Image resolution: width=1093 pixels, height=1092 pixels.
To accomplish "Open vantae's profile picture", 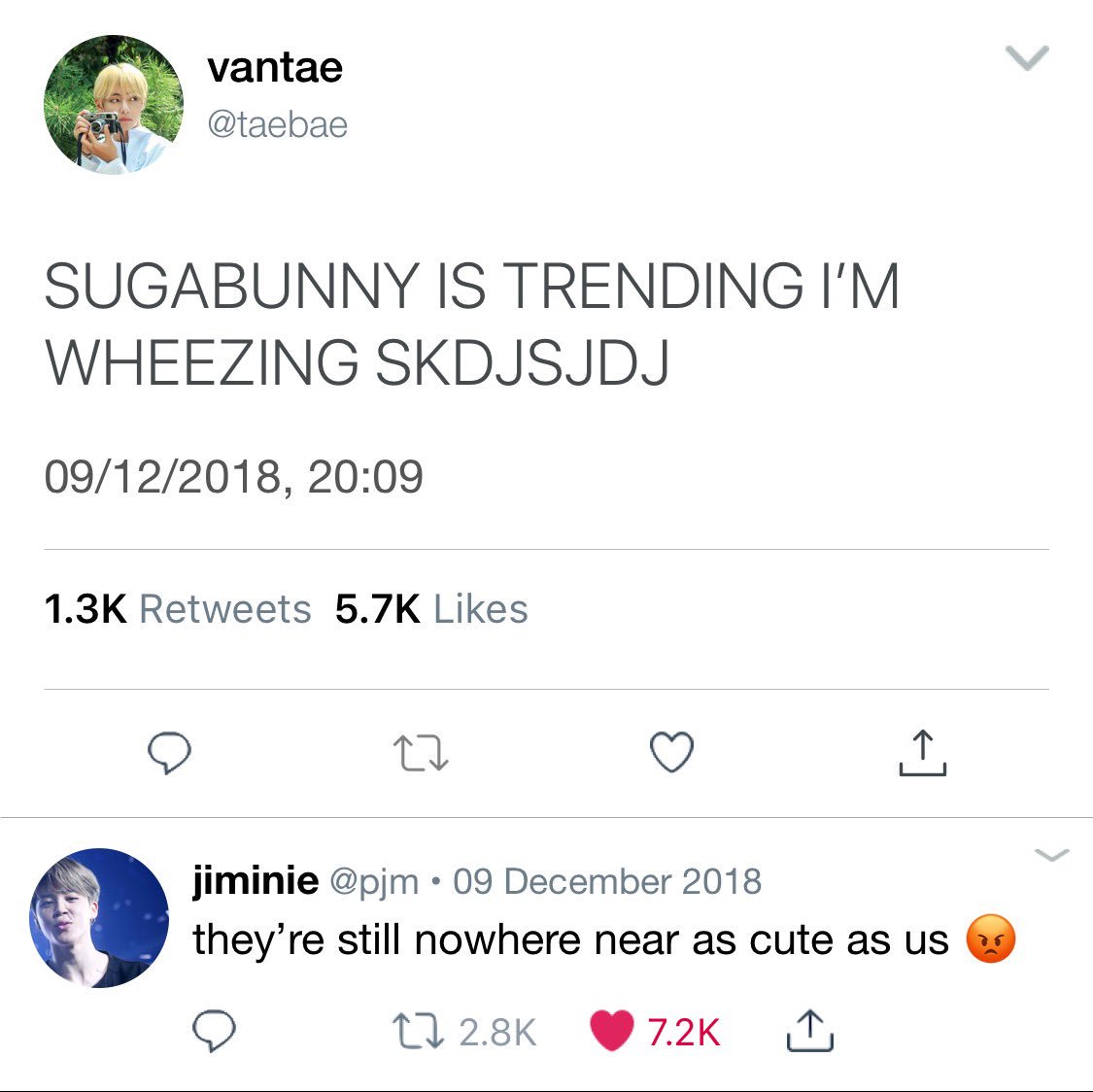I will 114,105.
